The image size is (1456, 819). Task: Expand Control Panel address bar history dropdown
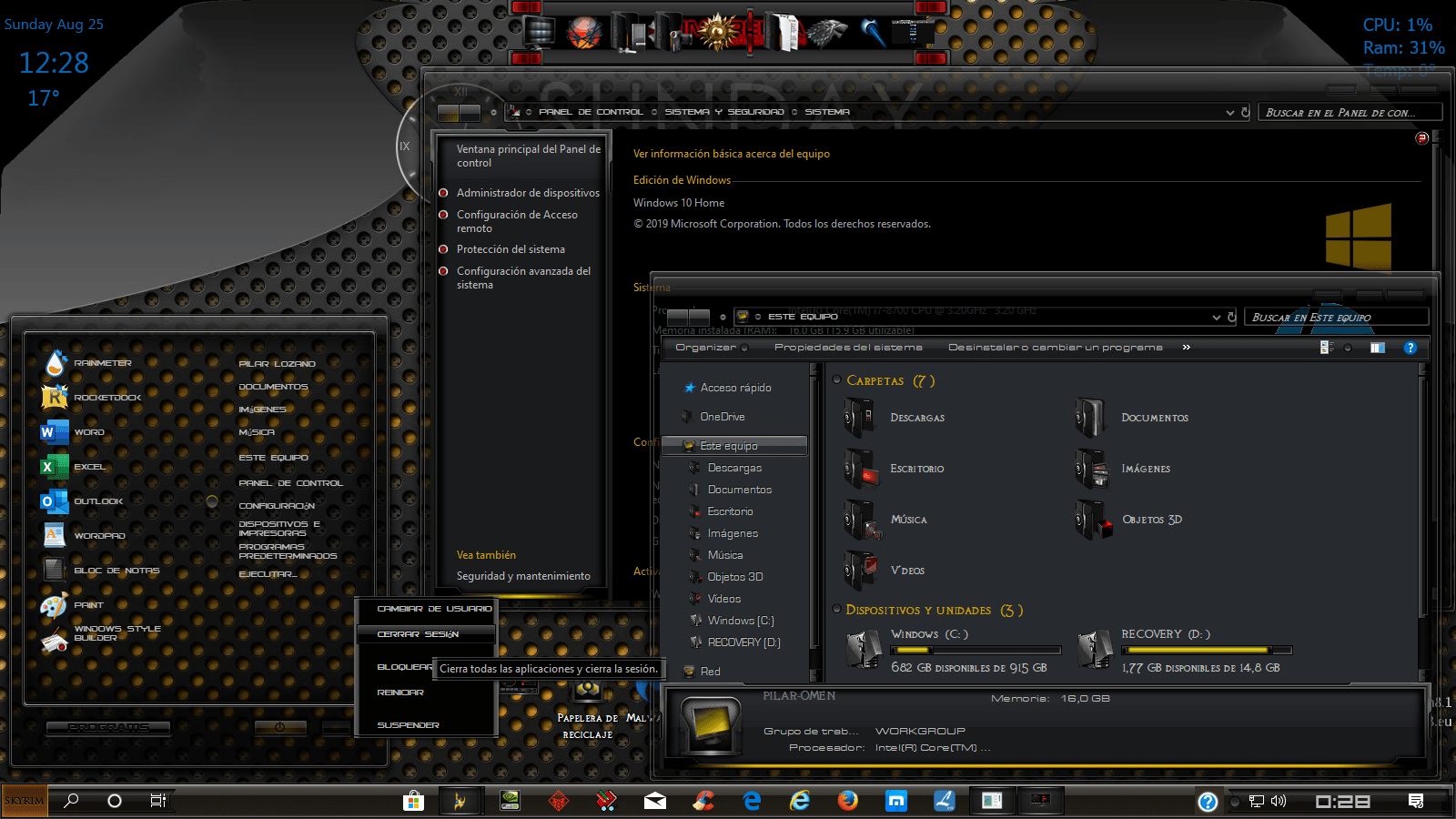click(1230, 113)
